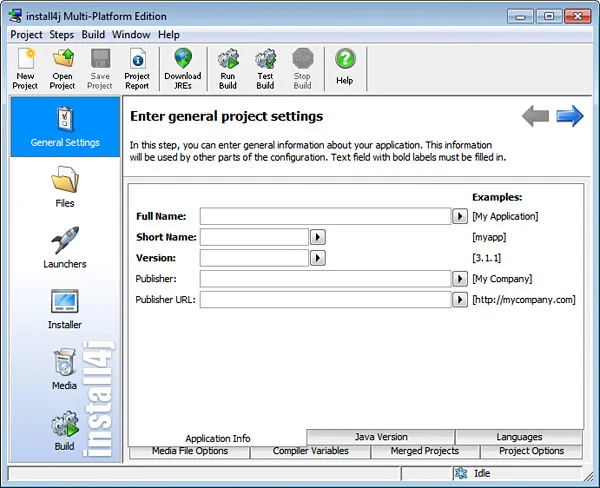Open the Project Report icon
Viewport: 600px width, 488px height.
(x=137, y=62)
